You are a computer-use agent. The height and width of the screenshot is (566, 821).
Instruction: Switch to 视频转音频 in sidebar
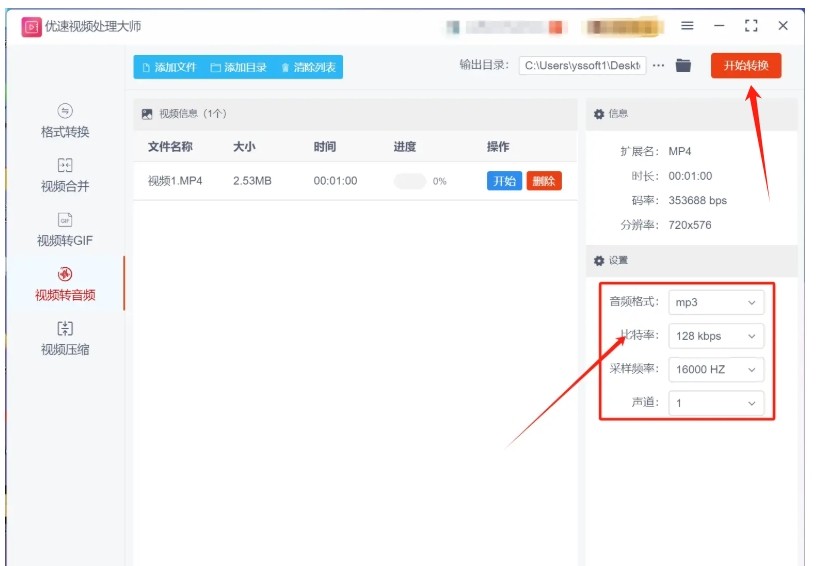pos(65,274)
